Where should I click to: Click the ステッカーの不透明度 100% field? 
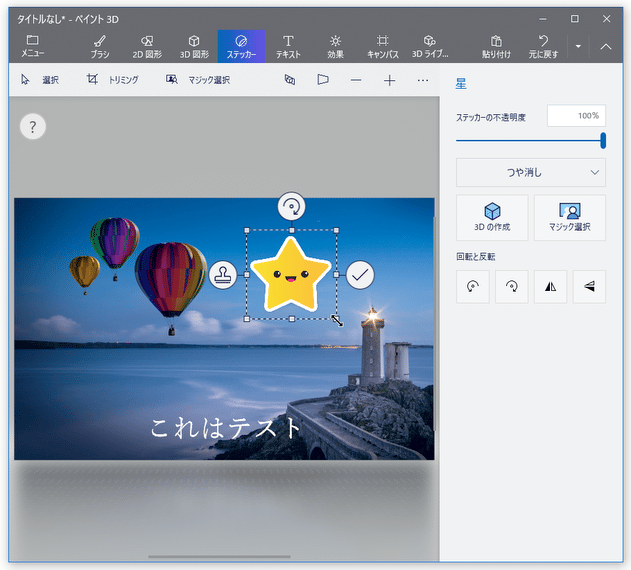click(x=576, y=116)
